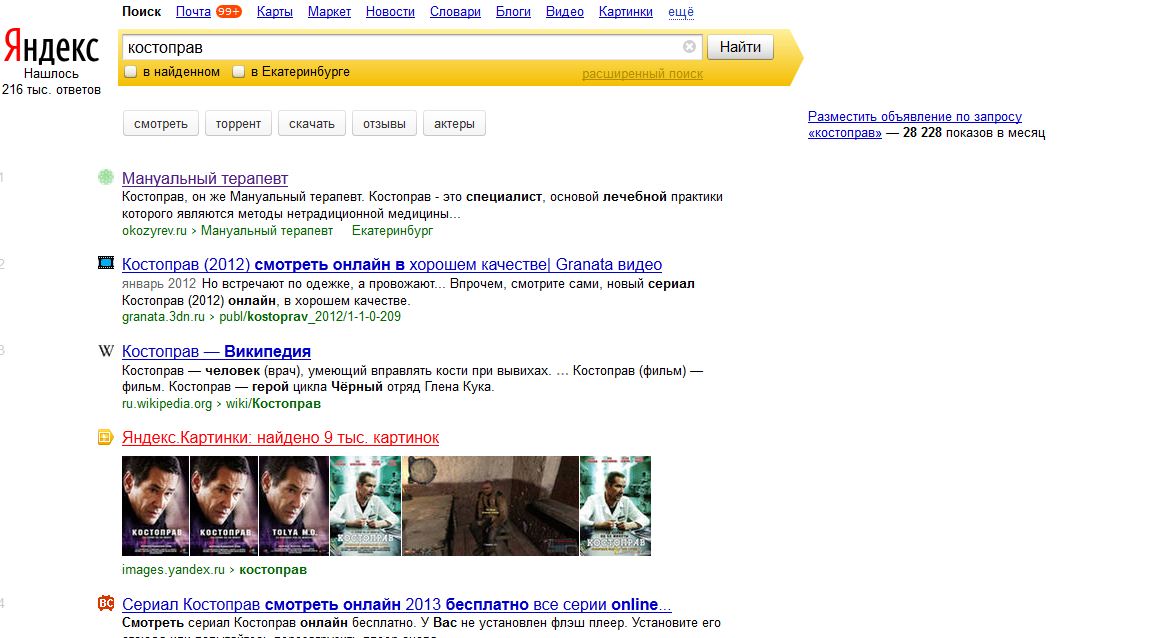This screenshot has width=1172, height=638.
Task: Expand the 'ещё' services menu
Action: point(681,12)
